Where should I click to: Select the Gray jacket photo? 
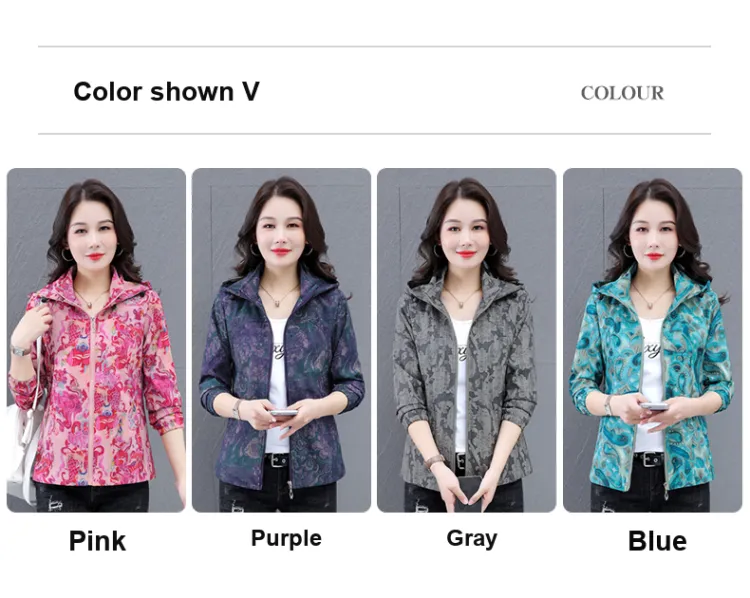click(466, 340)
